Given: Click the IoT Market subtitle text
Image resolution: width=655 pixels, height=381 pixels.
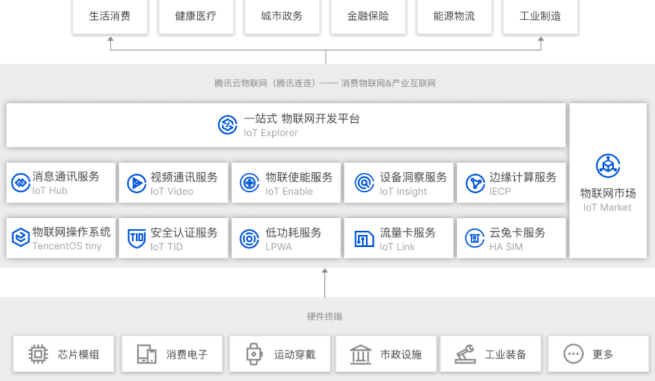Looking at the screenshot, I should pyautogui.click(x=607, y=208).
